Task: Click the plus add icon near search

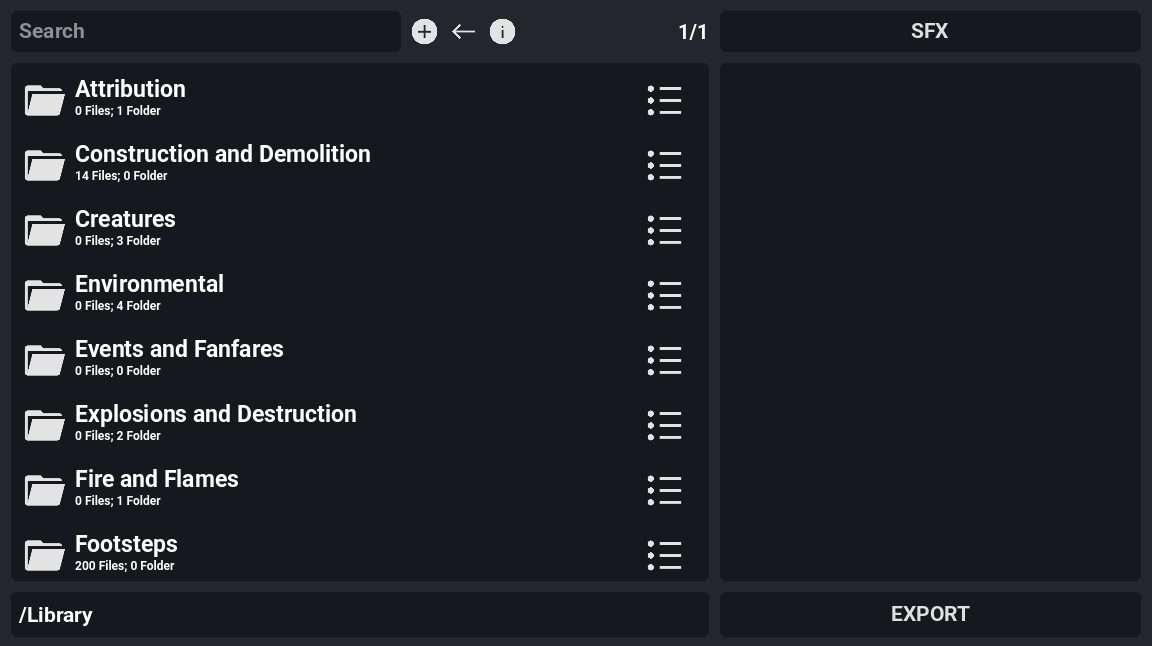Action: tap(424, 32)
